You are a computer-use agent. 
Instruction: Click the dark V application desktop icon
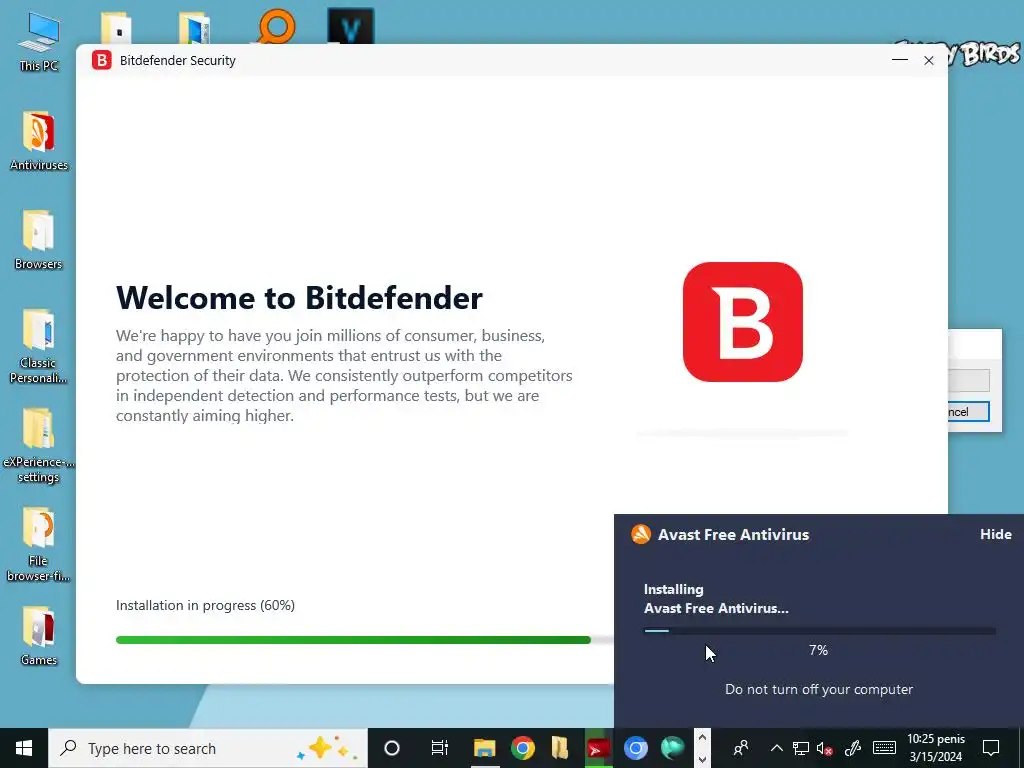351,26
